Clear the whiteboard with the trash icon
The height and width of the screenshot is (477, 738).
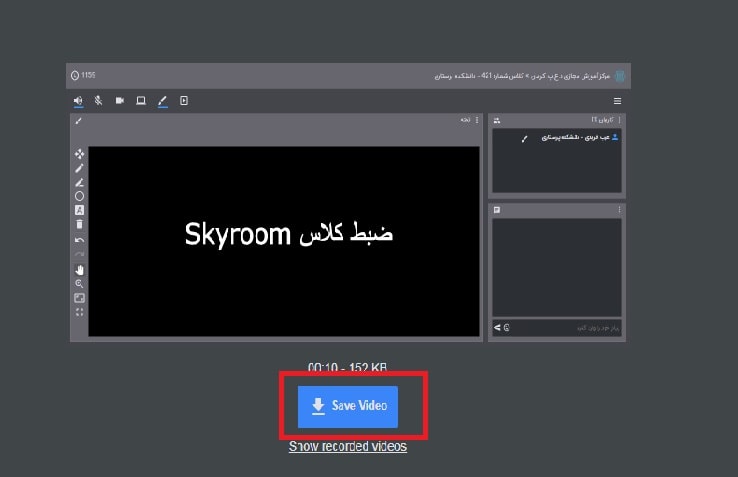point(80,224)
